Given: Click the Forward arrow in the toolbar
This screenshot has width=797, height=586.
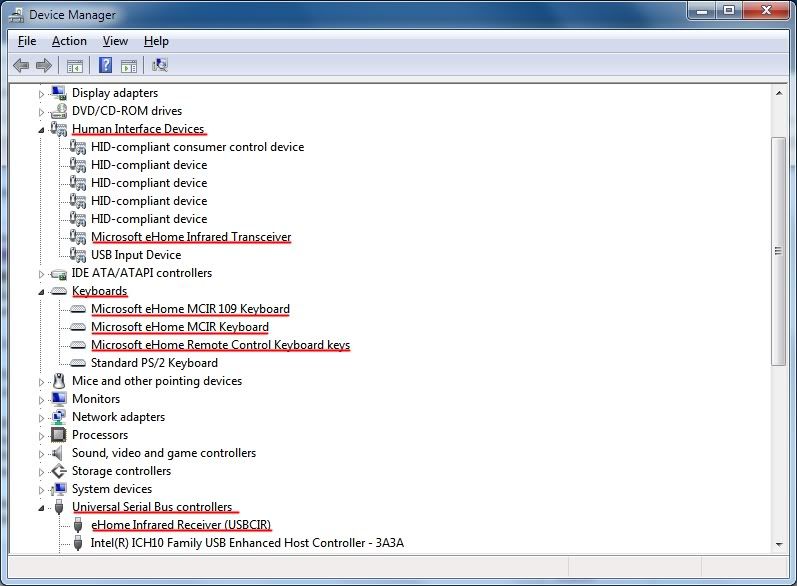Looking at the screenshot, I should click(44, 66).
